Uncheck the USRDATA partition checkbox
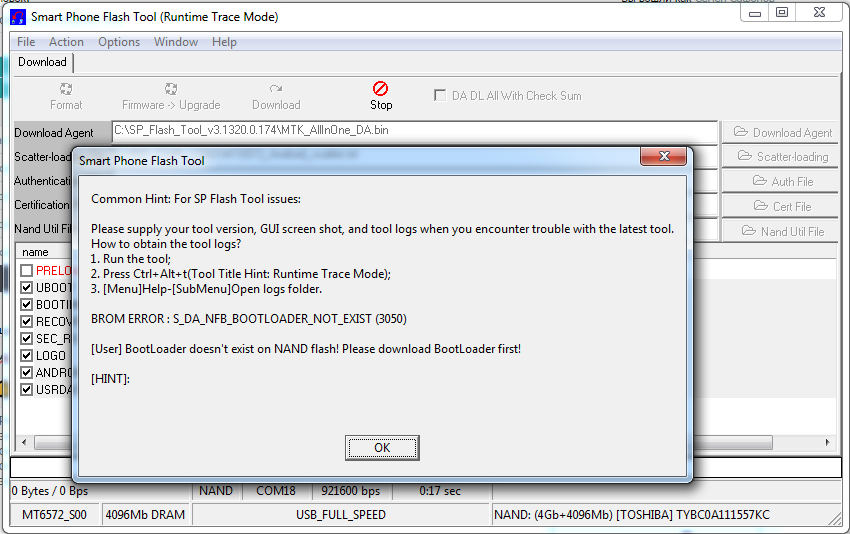Screen dimensions: 850x534 click(27, 389)
